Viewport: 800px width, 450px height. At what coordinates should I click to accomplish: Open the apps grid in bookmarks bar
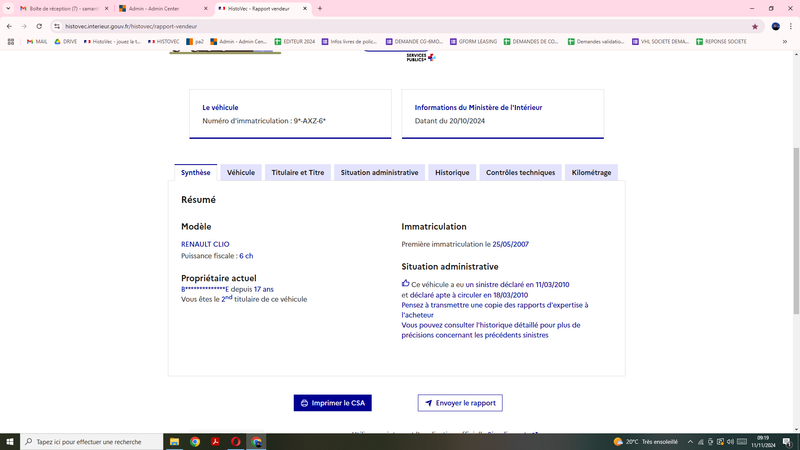[11, 42]
